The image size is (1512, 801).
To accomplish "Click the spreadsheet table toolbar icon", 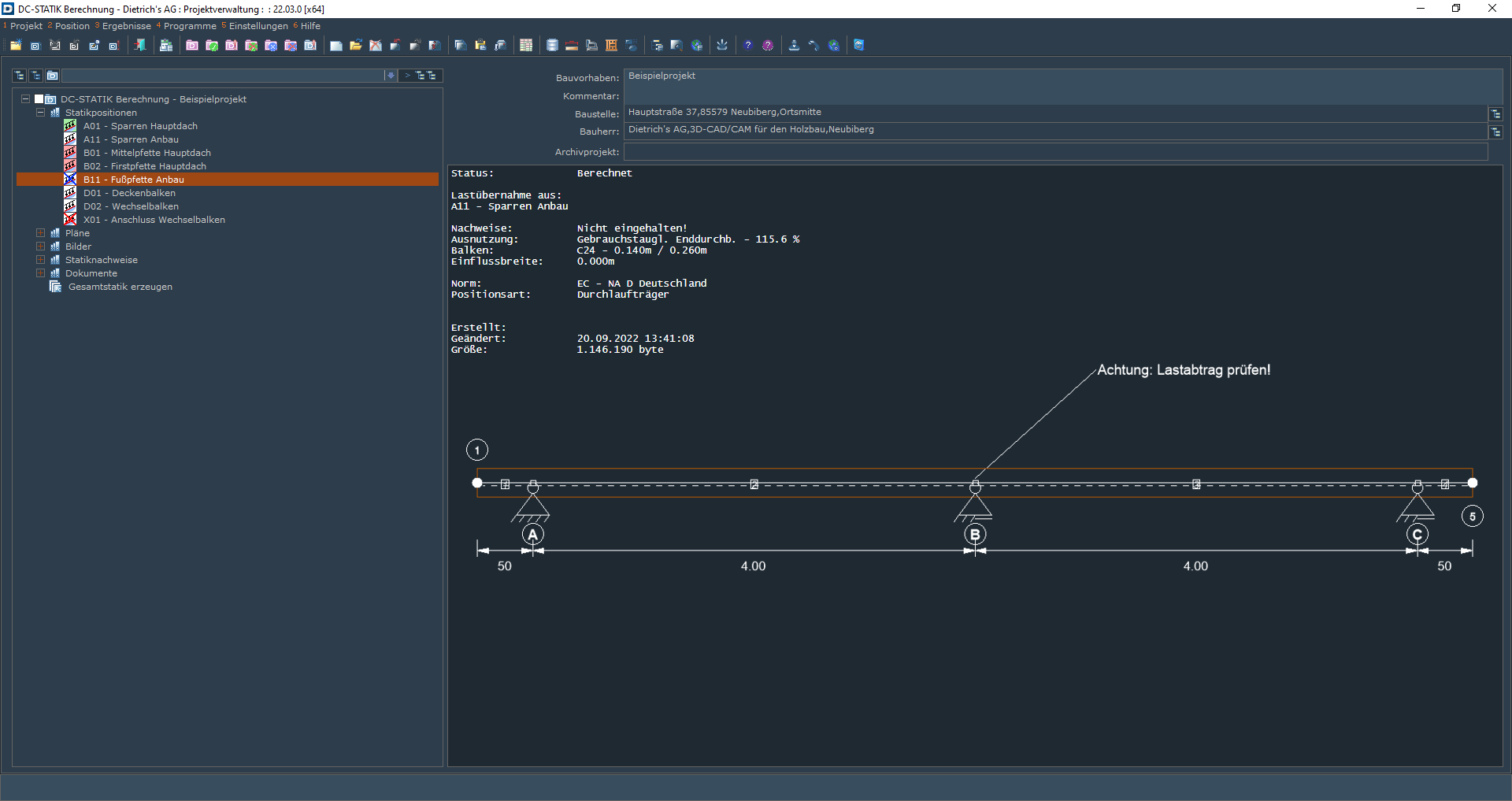I will pos(526,46).
